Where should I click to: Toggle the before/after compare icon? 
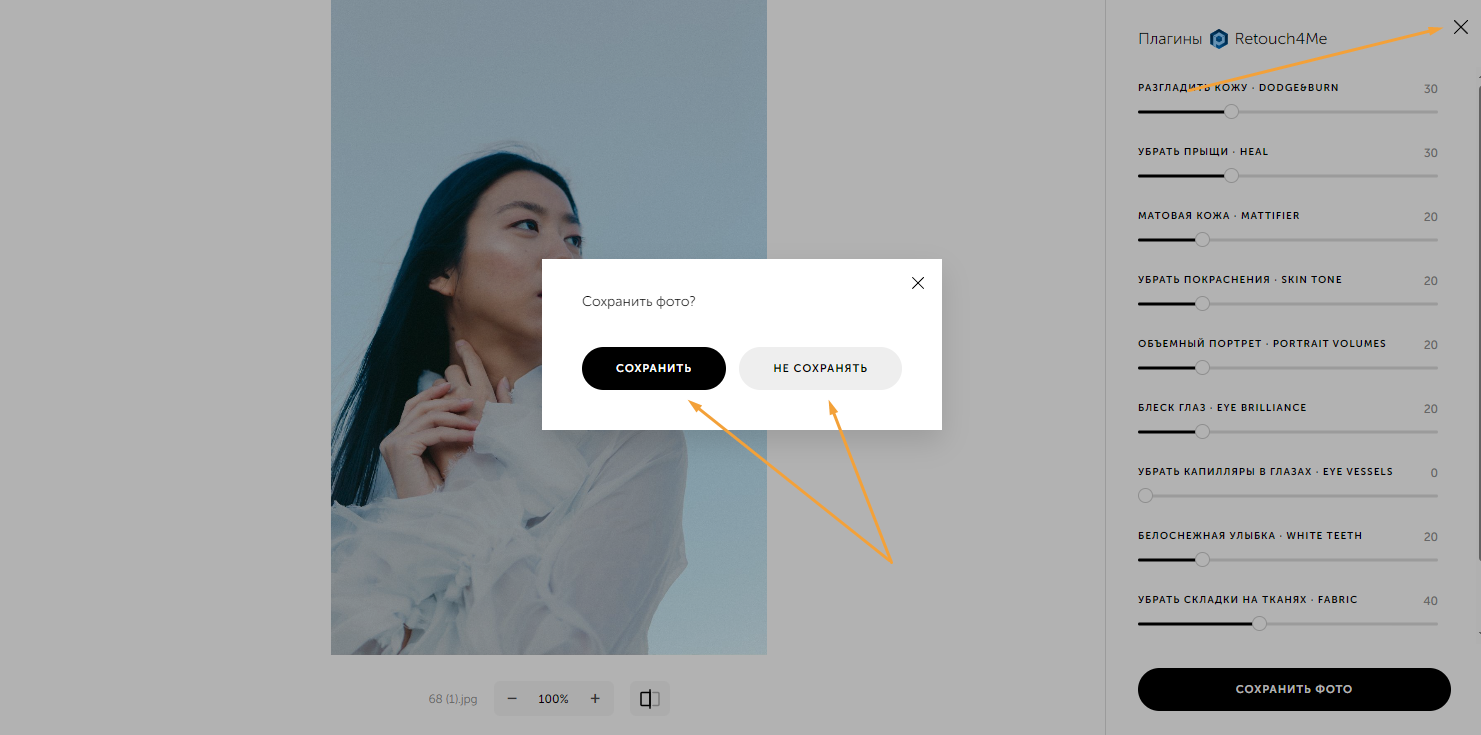pyautogui.click(x=650, y=699)
